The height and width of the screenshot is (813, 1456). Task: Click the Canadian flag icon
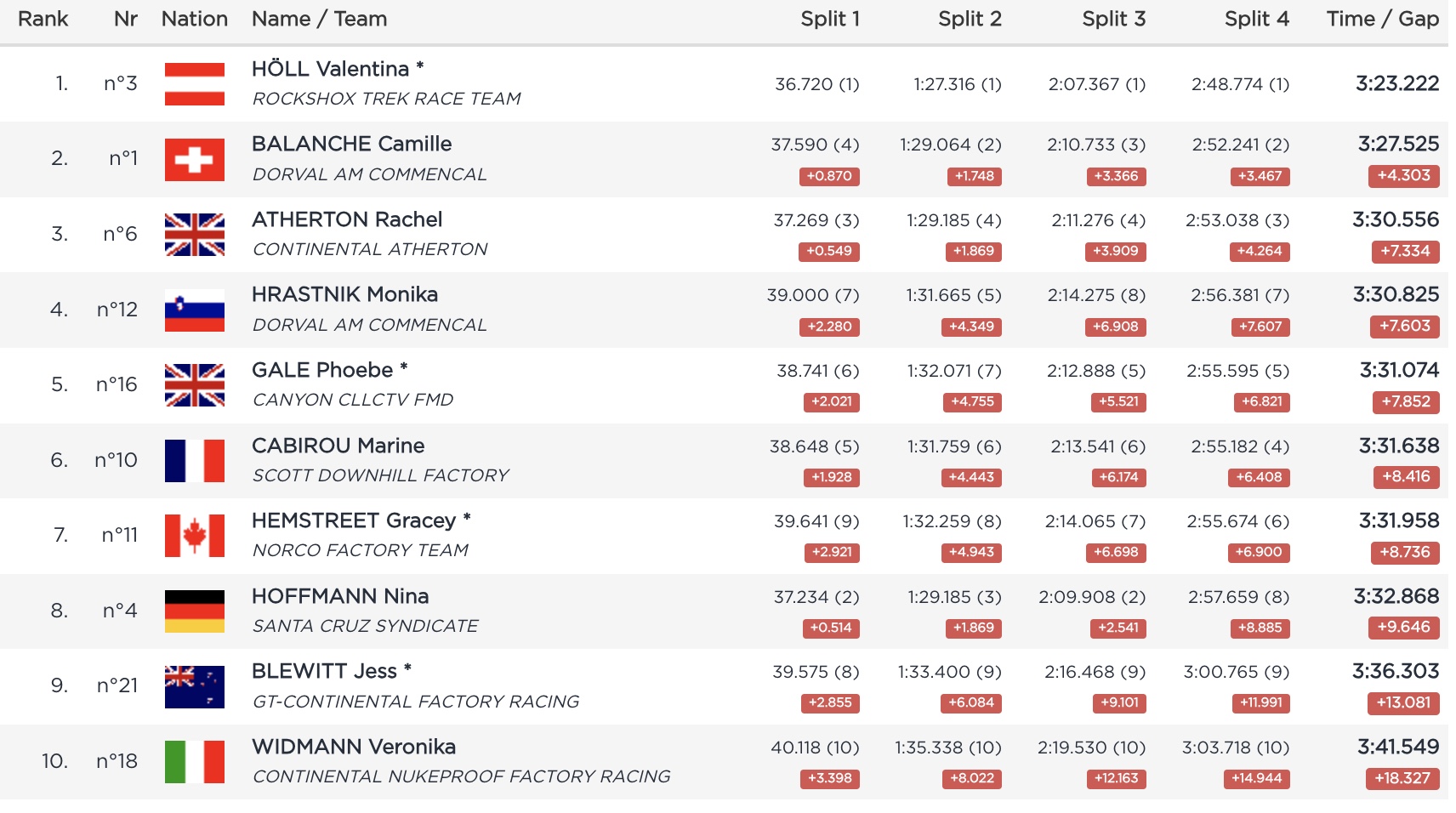195,536
